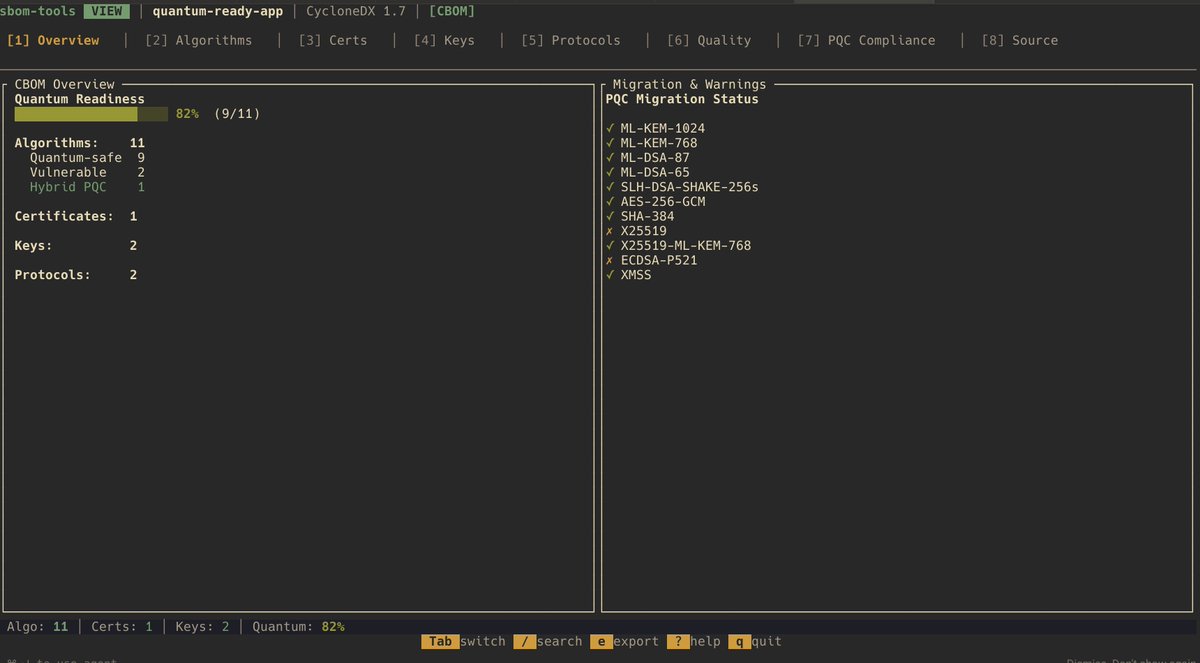The height and width of the screenshot is (663, 1200).
Task: Click the sbom-tools name in header
Action: [38, 11]
